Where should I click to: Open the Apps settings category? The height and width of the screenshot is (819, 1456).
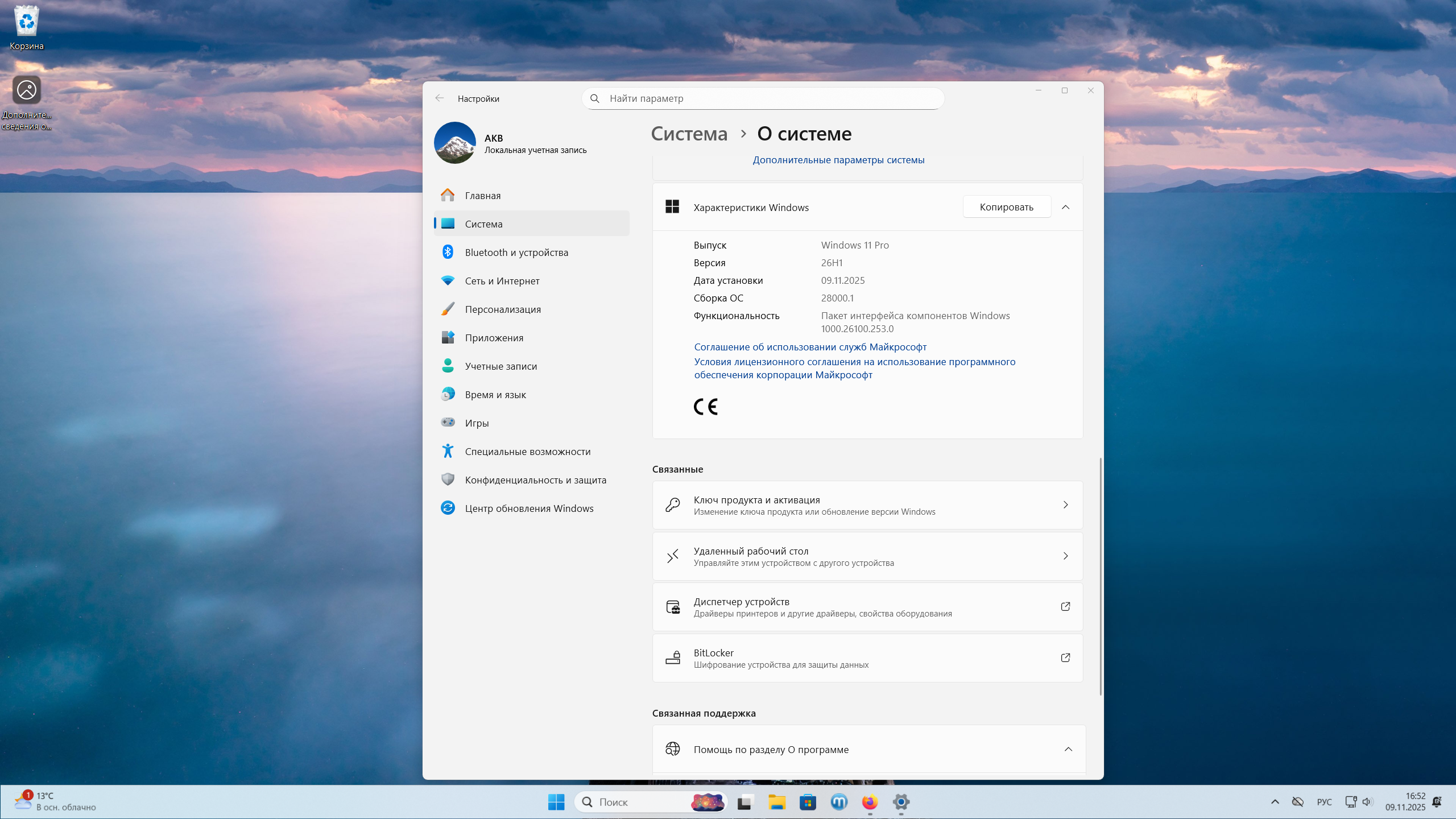coord(494,337)
